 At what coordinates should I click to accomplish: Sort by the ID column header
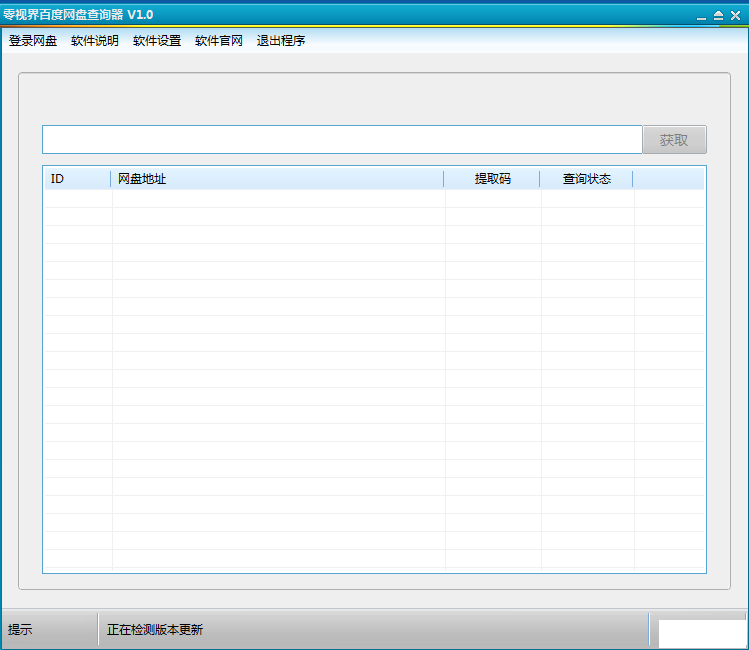pyautogui.click(x=77, y=179)
